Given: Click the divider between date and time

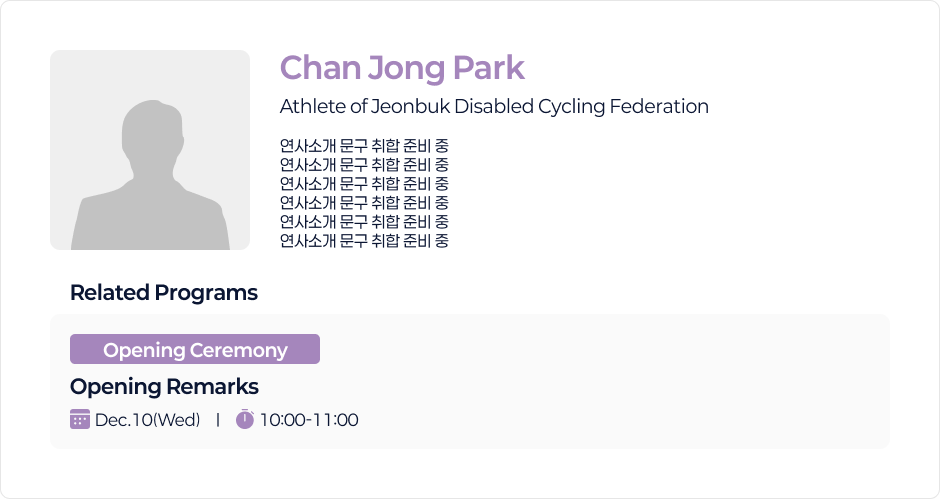Looking at the screenshot, I should 218,420.
